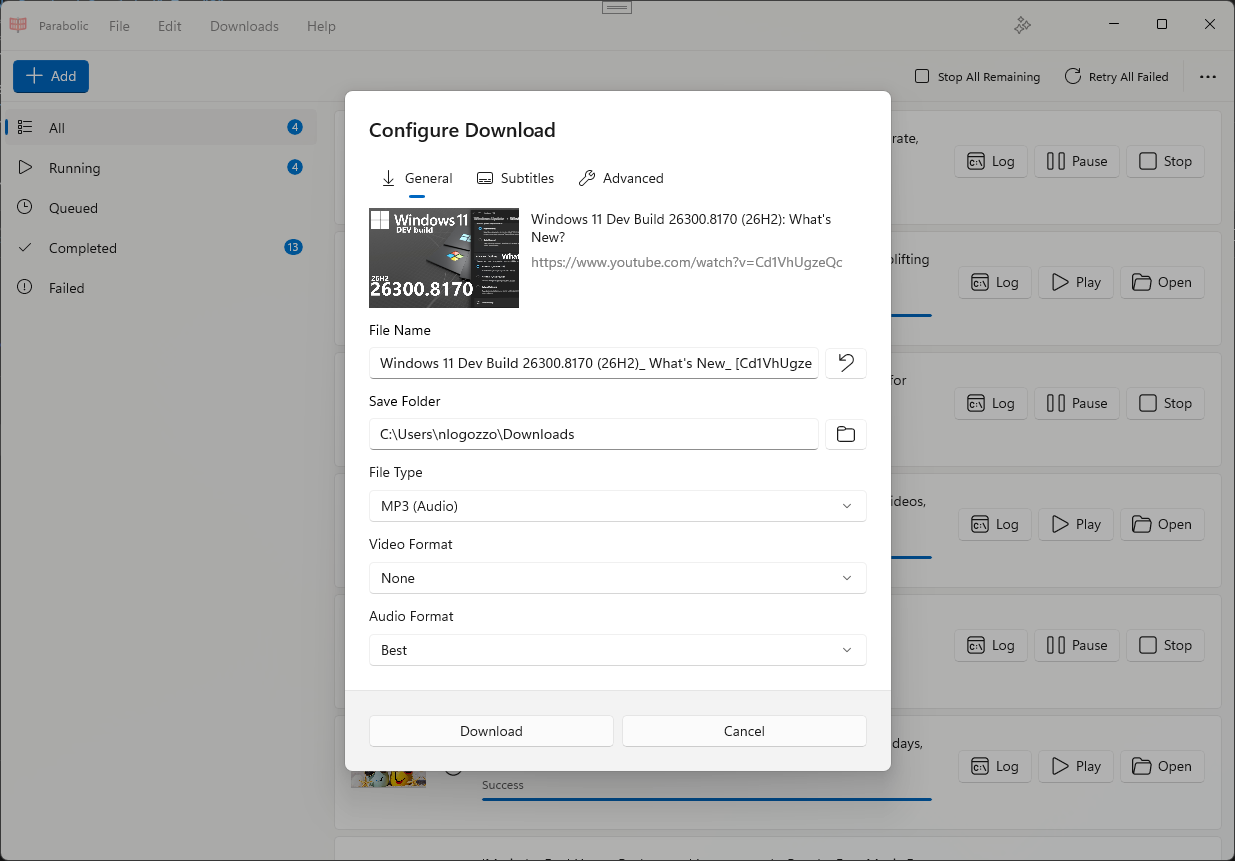Play the file in the row ending 'plifting'
Screen dimensions: 1235x861
1076,282
